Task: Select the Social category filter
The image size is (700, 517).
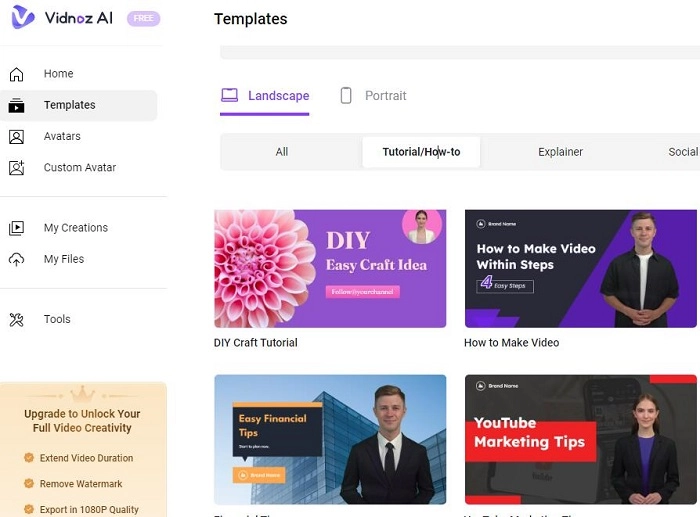Action: coord(683,152)
